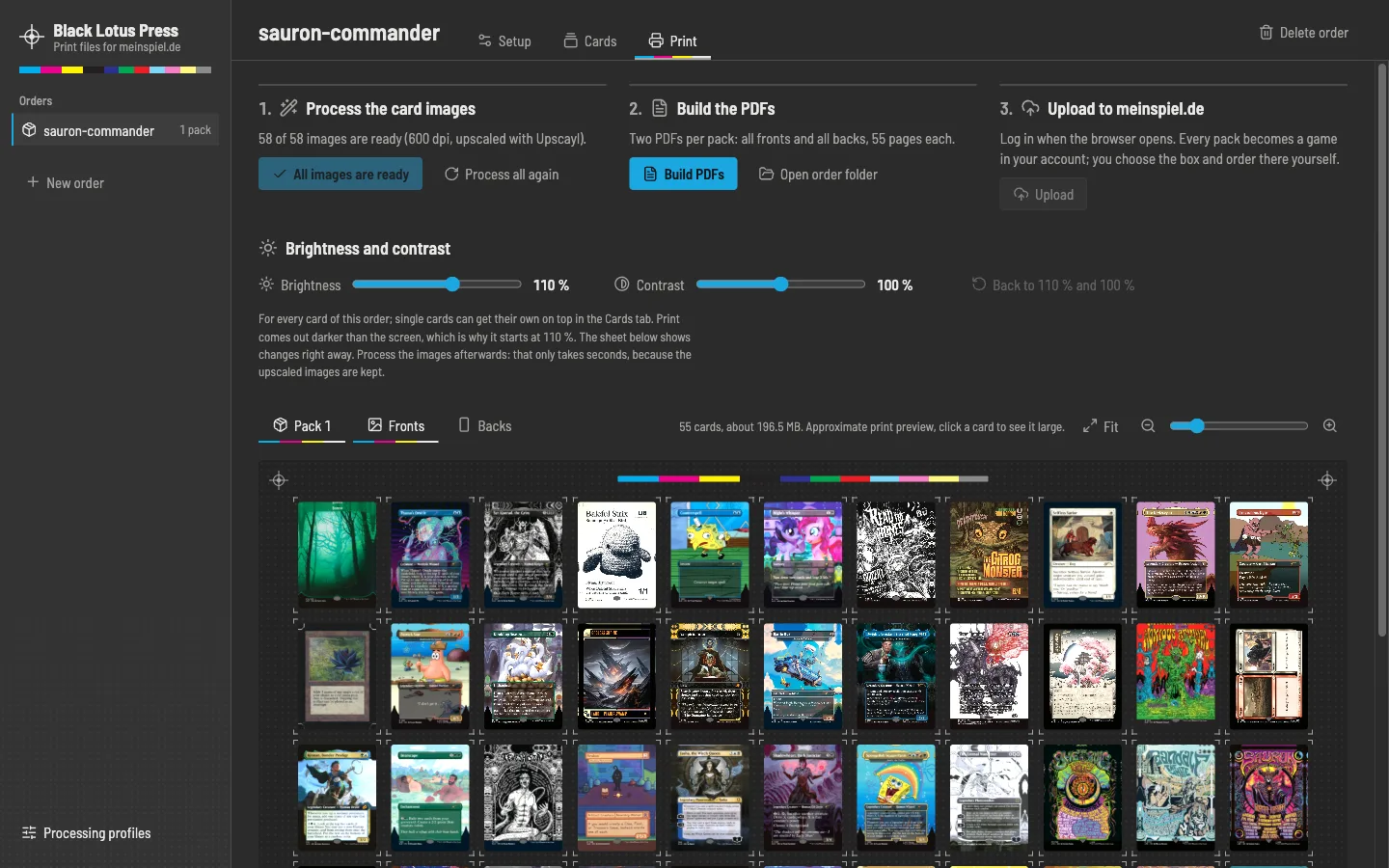Open the Black Lotus flower card thumbnail
The width and height of the screenshot is (1389, 868).
(337, 675)
